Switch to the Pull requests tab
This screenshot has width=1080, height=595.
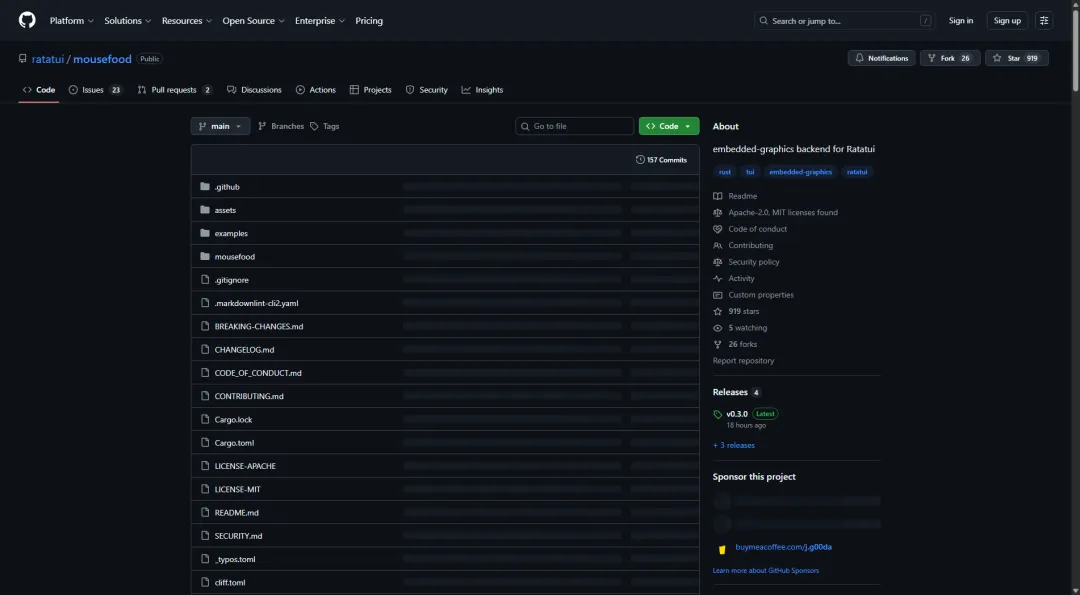175,90
